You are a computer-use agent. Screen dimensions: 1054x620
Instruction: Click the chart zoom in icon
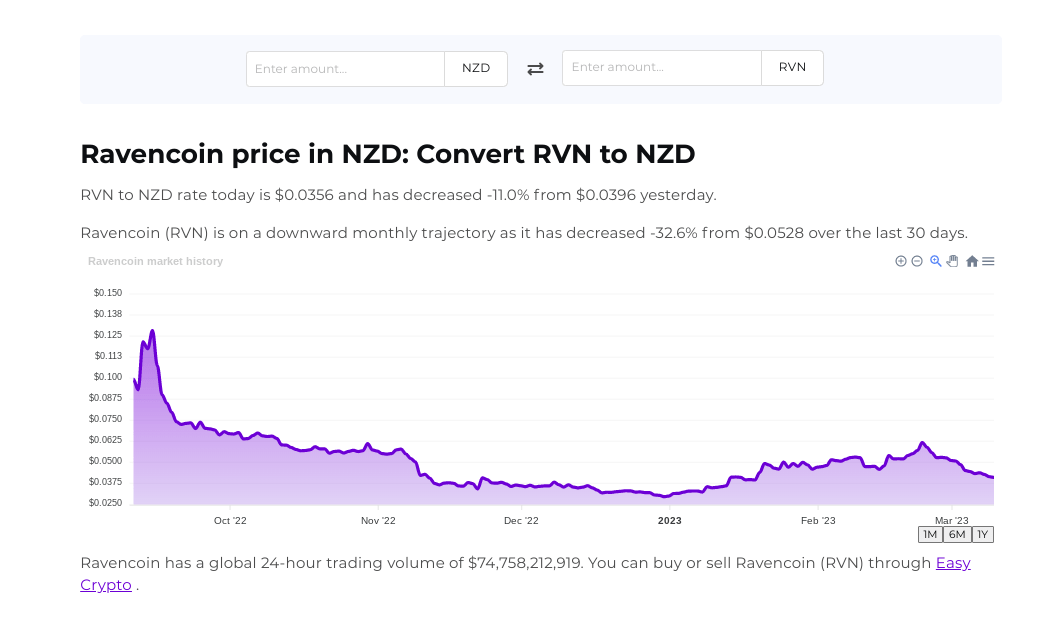coord(901,261)
